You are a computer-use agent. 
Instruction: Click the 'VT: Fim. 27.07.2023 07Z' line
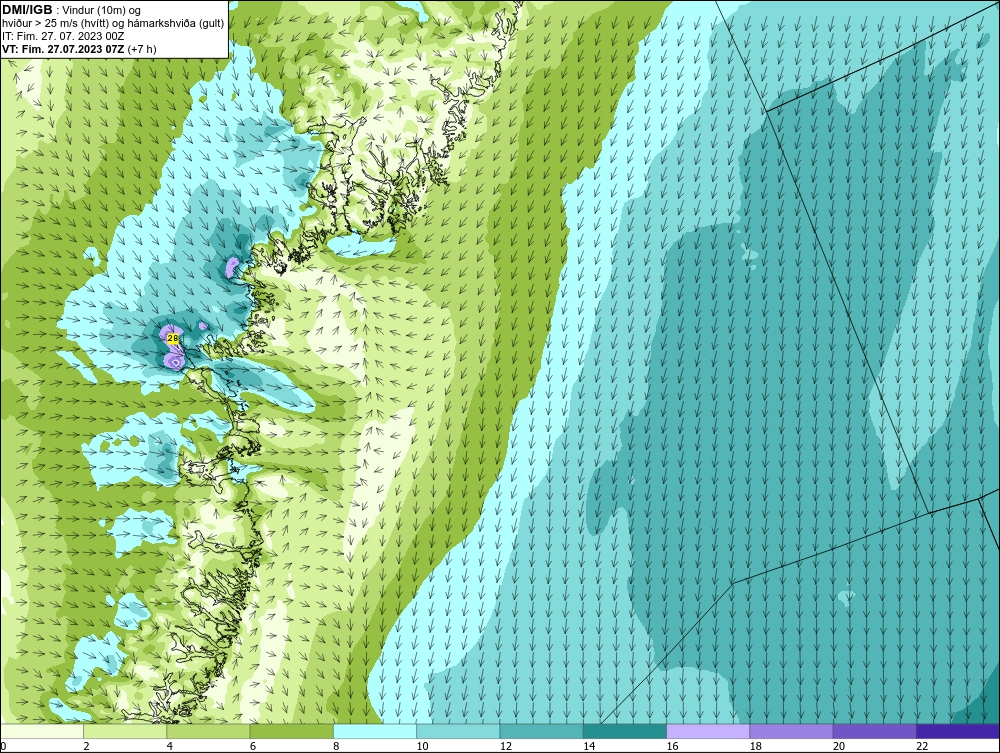64,49
